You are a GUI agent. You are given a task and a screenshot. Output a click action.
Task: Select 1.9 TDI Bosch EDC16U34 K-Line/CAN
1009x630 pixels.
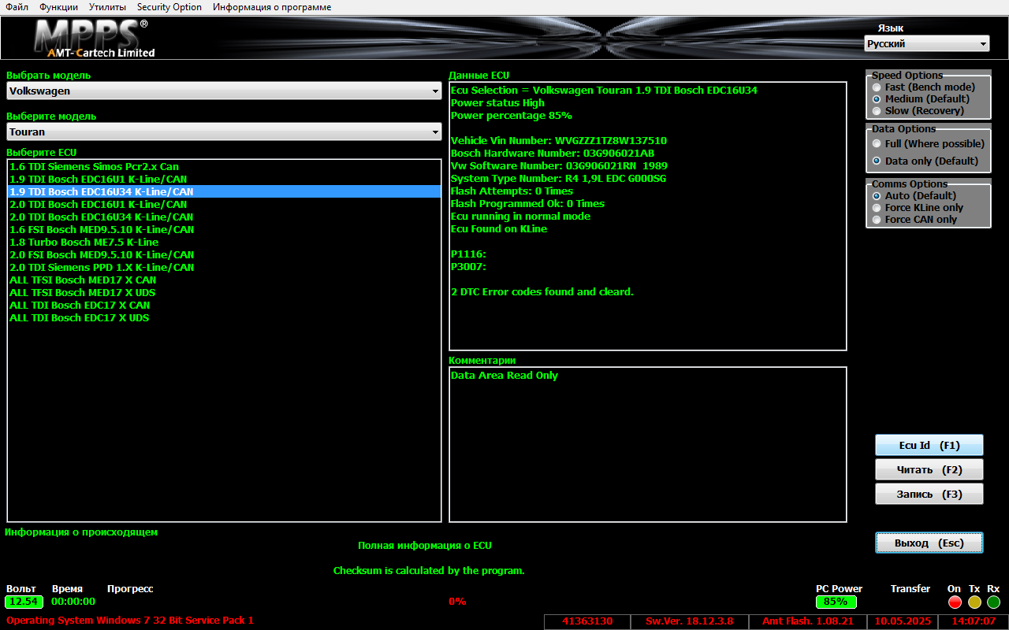pyautogui.click(x=224, y=192)
